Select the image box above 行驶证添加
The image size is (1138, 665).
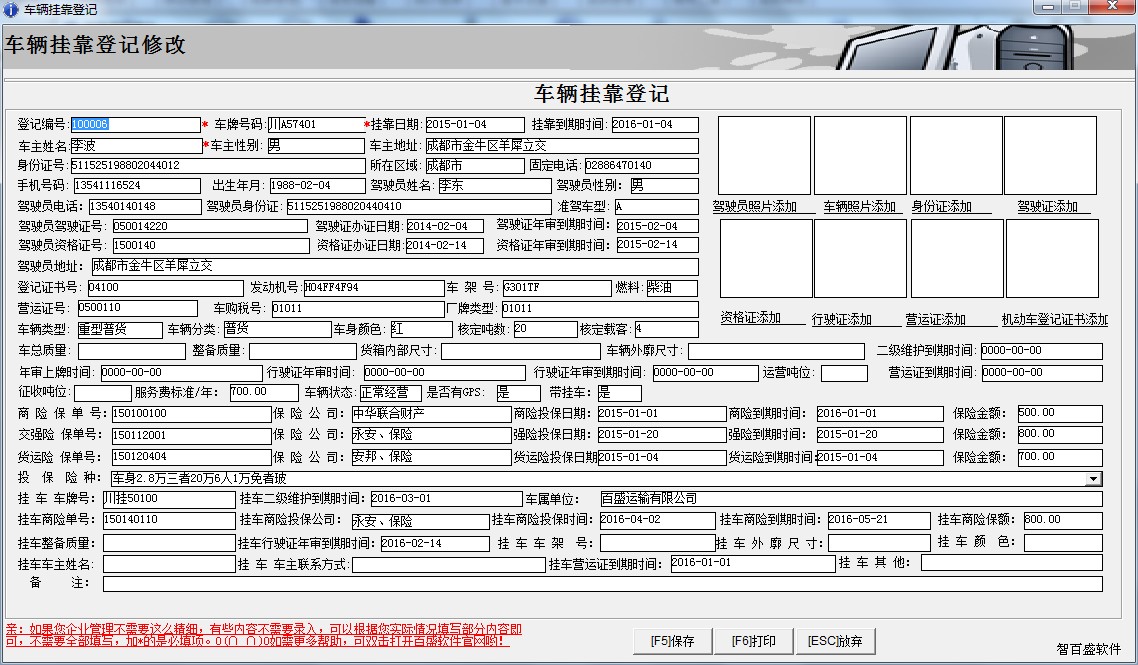(x=861, y=258)
